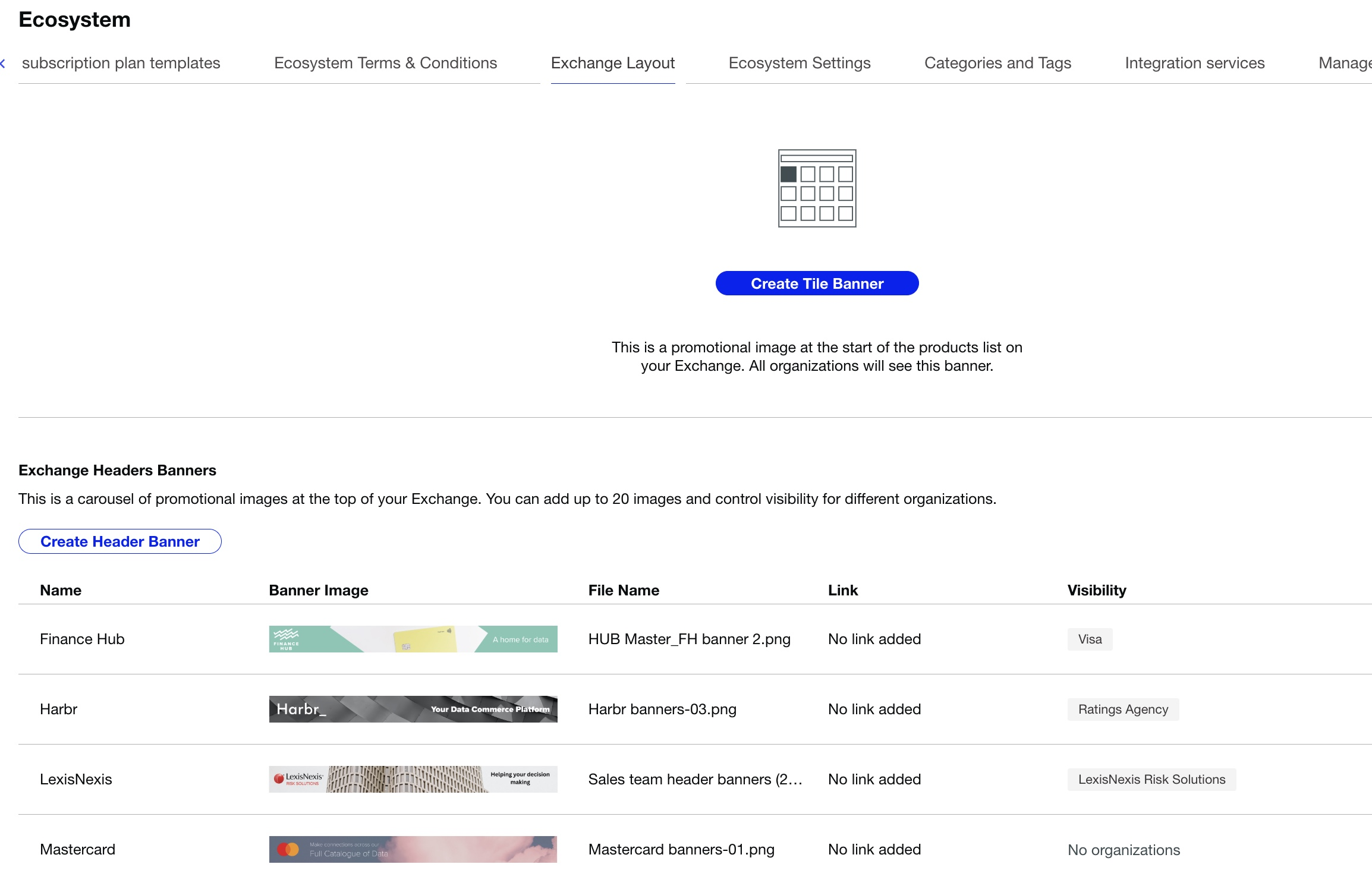The width and height of the screenshot is (1372, 883).
Task: Click the tile banner grid icon
Action: 817,188
